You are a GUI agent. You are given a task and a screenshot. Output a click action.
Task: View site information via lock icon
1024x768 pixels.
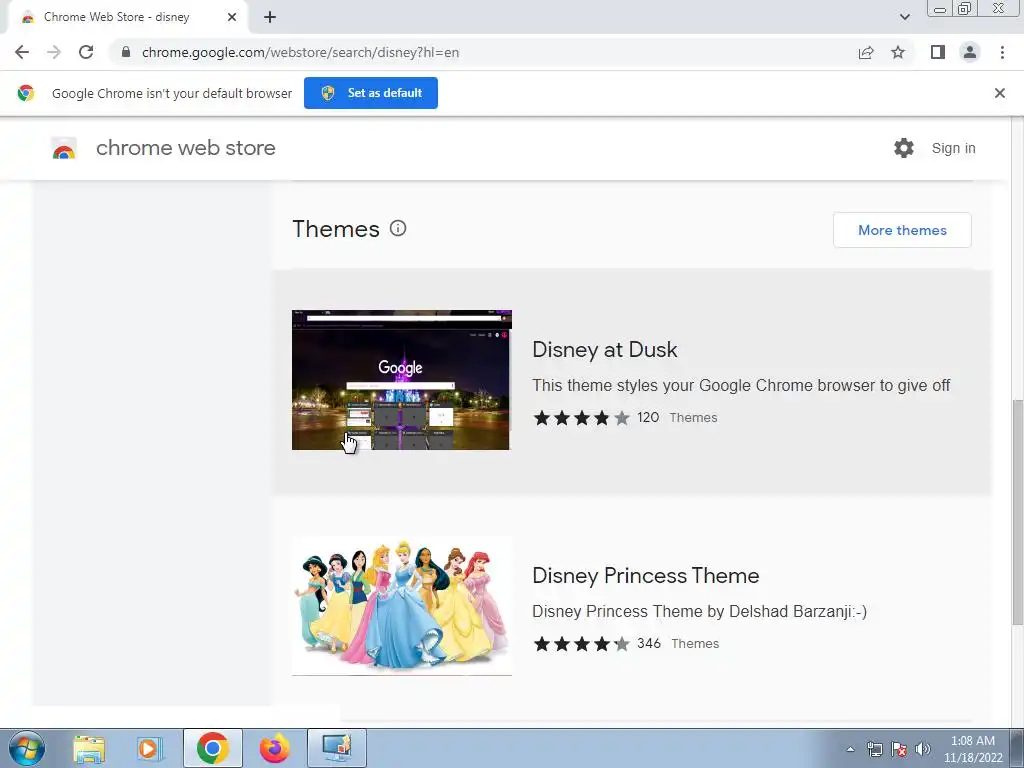pos(126,52)
